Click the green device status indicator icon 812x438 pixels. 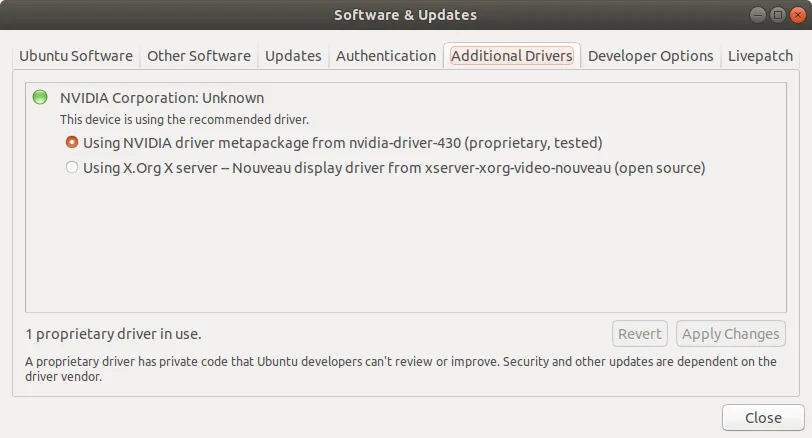(x=40, y=98)
